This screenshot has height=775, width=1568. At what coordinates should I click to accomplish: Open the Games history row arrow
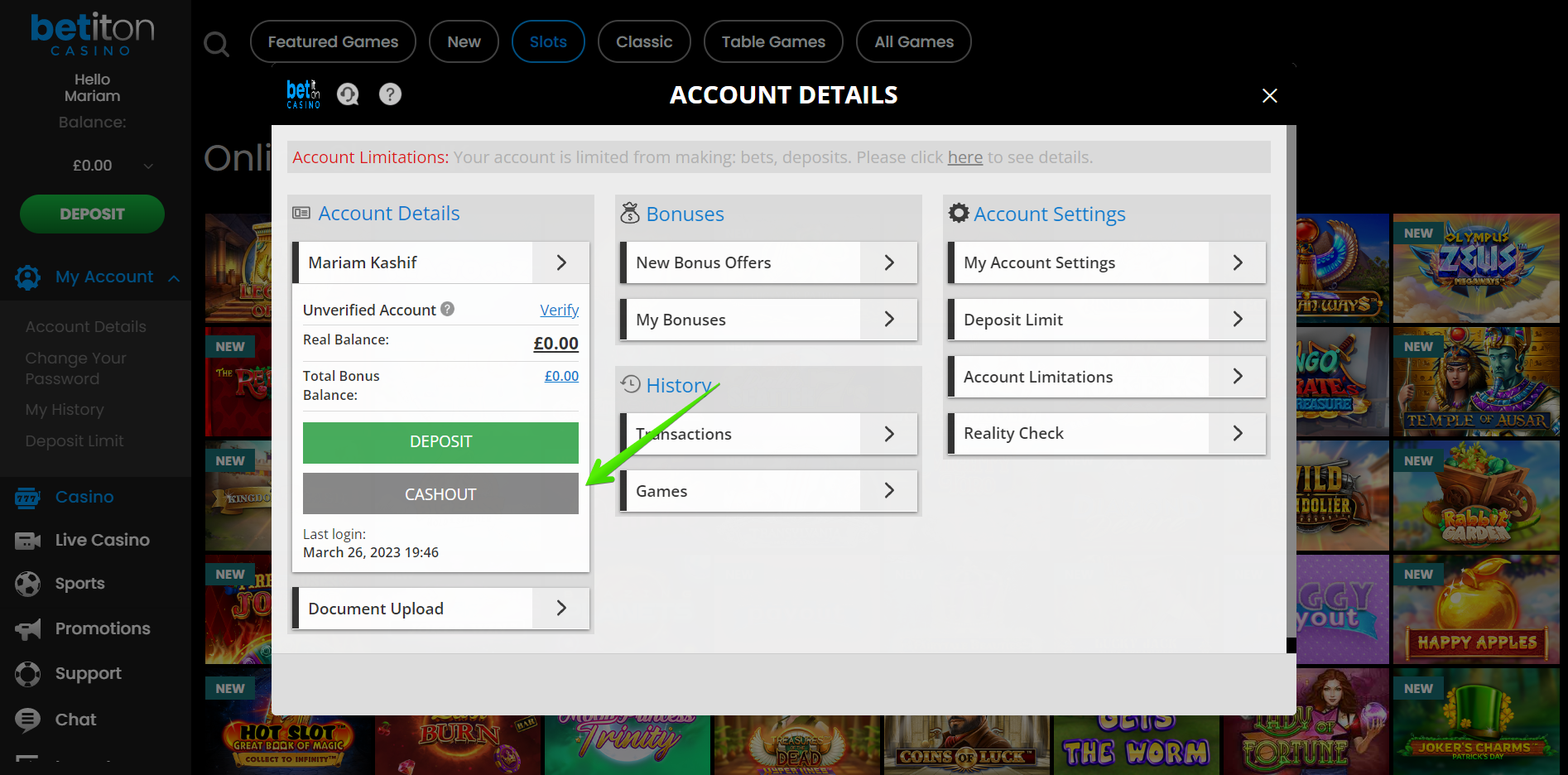(889, 490)
